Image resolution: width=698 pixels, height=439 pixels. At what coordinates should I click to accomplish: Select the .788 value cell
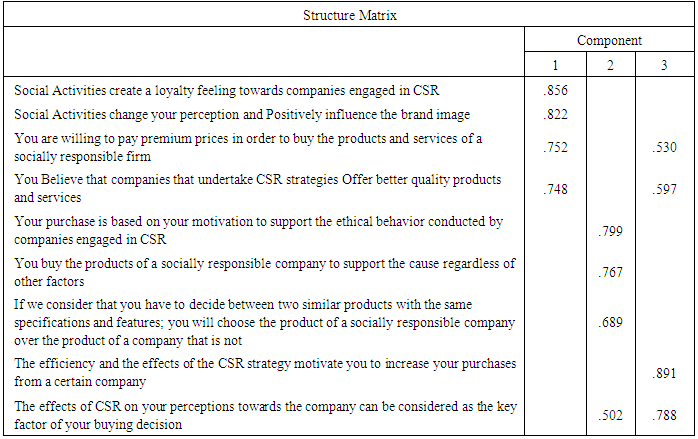point(665,415)
